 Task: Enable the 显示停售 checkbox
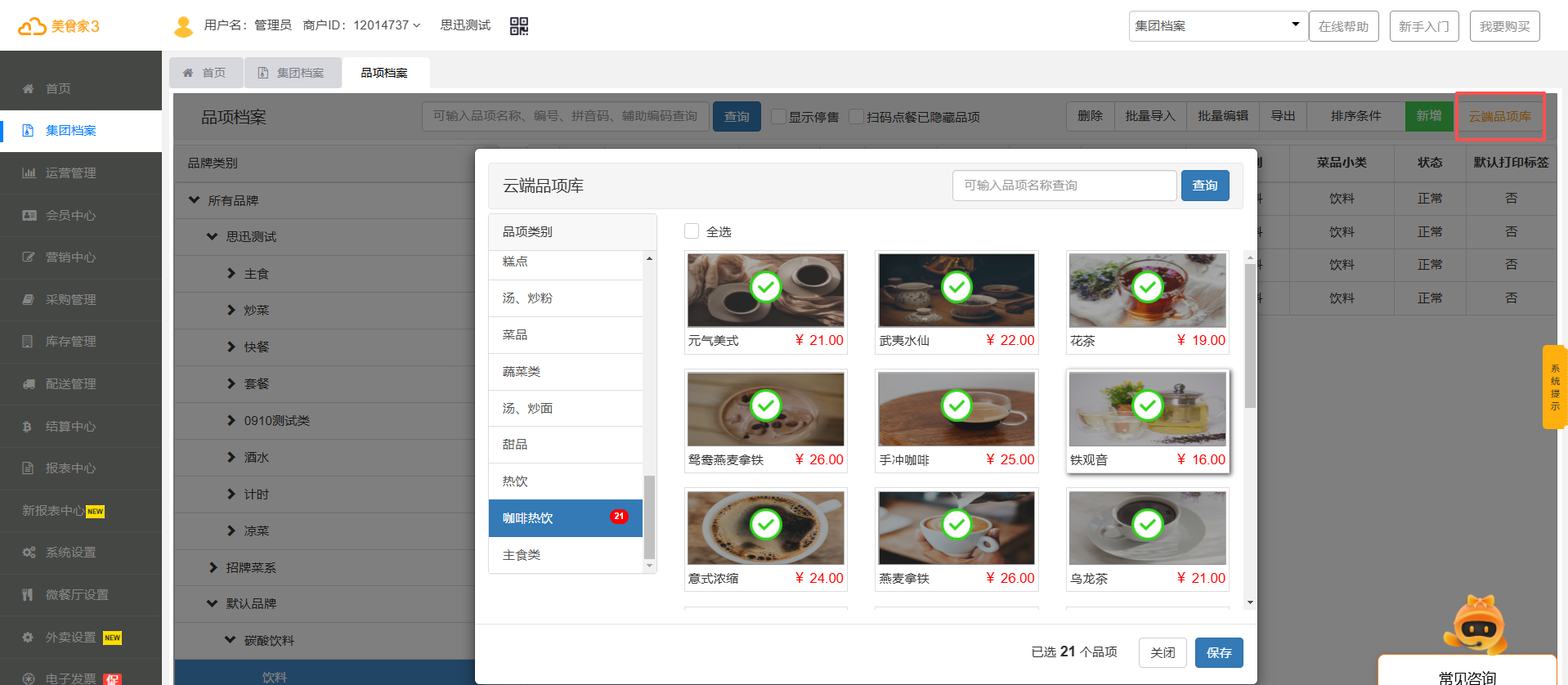pos(778,117)
